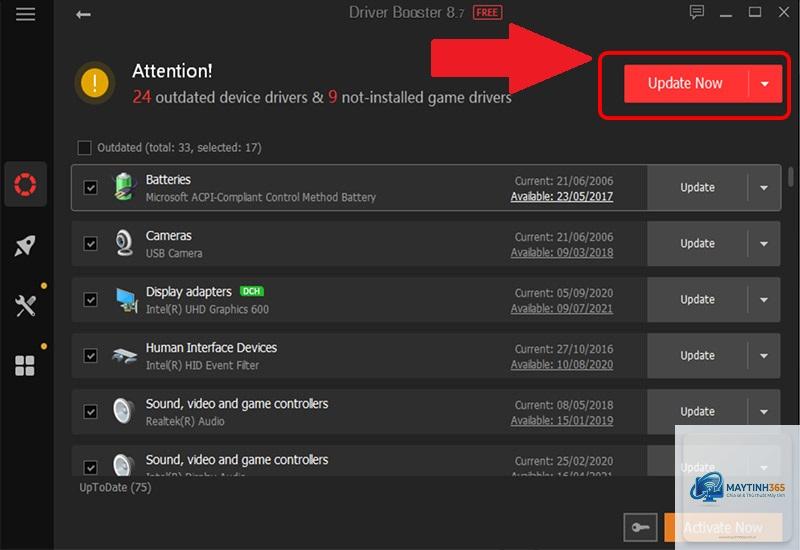Image resolution: width=800 pixels, height=550 pixels.
Task: Click the DCH badge on Display adapters
Action: [x=252, y=291]
